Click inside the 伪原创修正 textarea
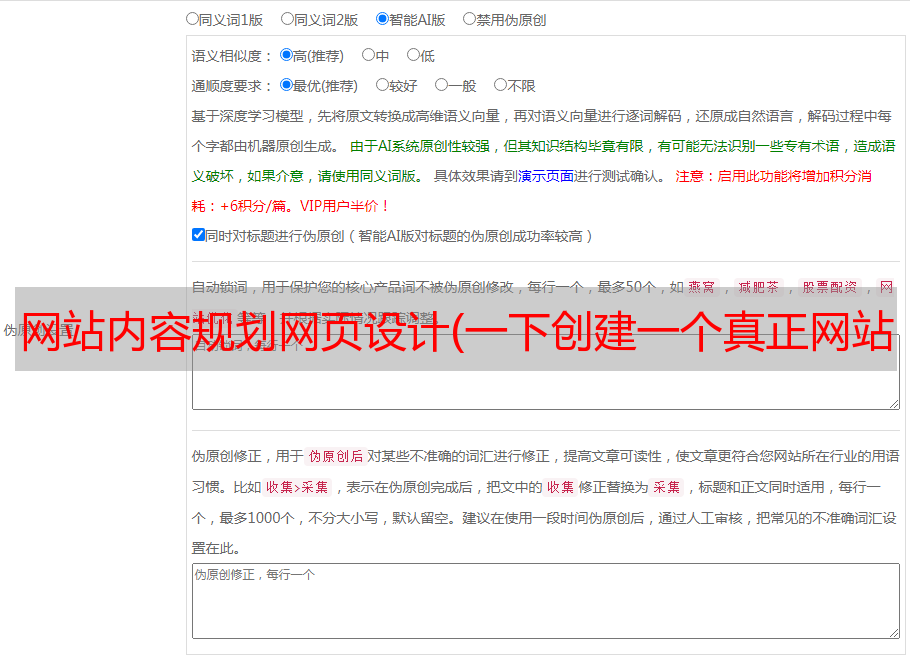Image resolution: width=911 pixels, height=658 pixels. (546, 601)
